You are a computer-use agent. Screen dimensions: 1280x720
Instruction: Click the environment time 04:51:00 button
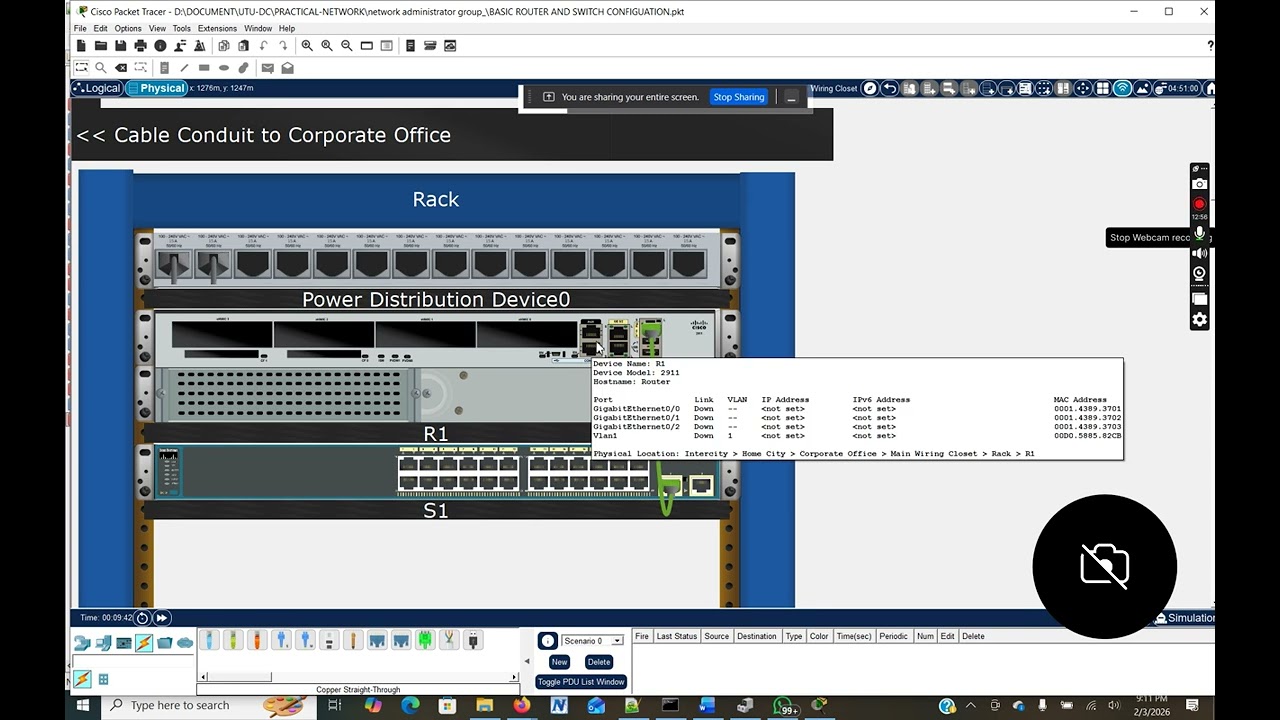[x=1177, y=88]
